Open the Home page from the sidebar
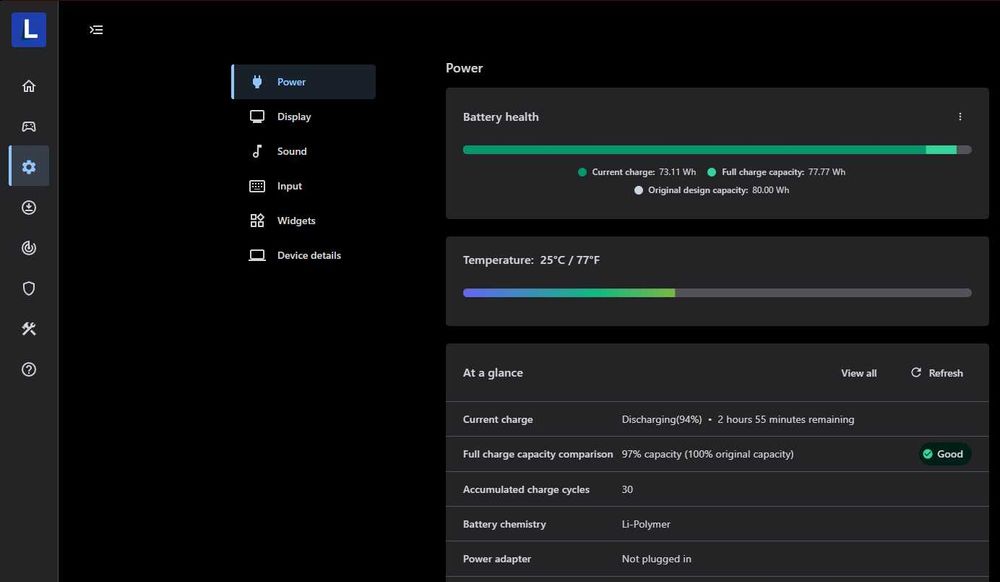 [29, 86]
